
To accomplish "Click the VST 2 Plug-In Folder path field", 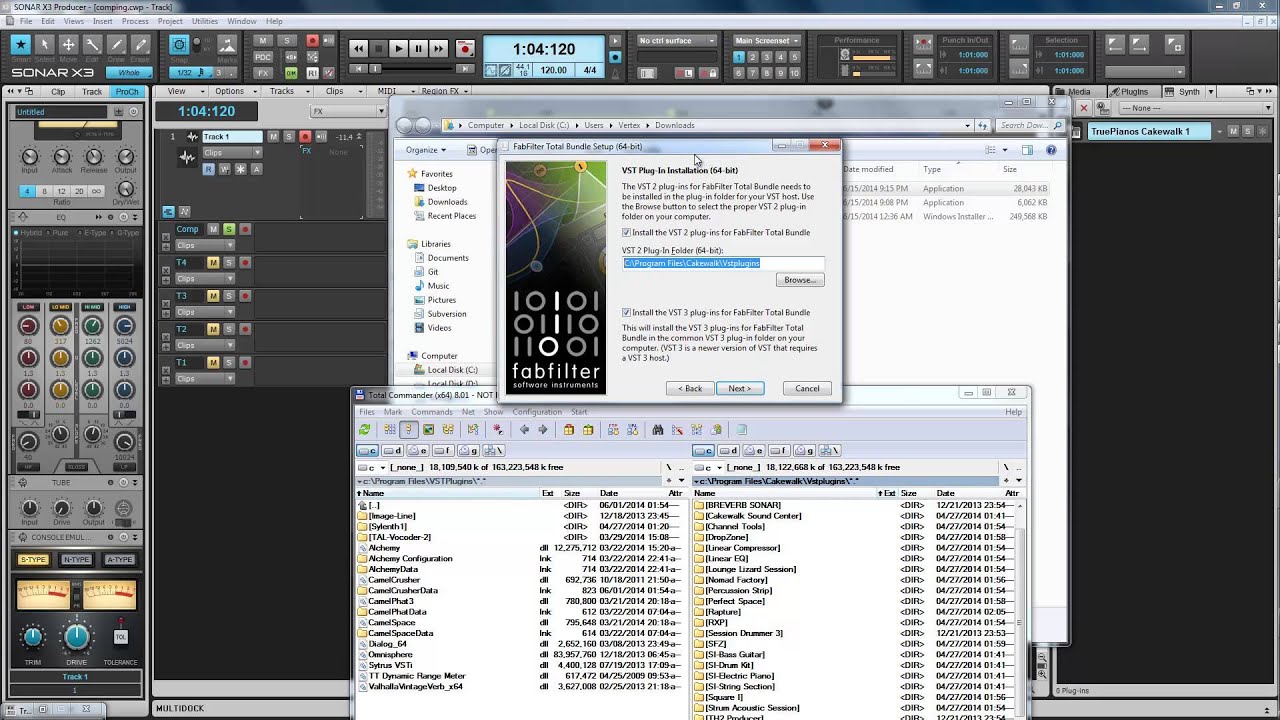I will pos(723,263).
